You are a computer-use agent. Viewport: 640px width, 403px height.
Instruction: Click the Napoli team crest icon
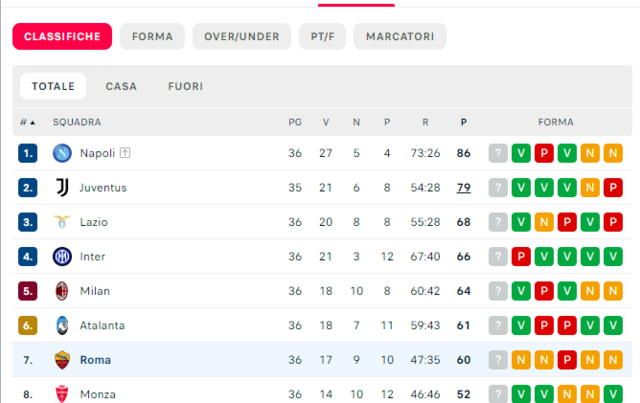click(x=62, y=153)
